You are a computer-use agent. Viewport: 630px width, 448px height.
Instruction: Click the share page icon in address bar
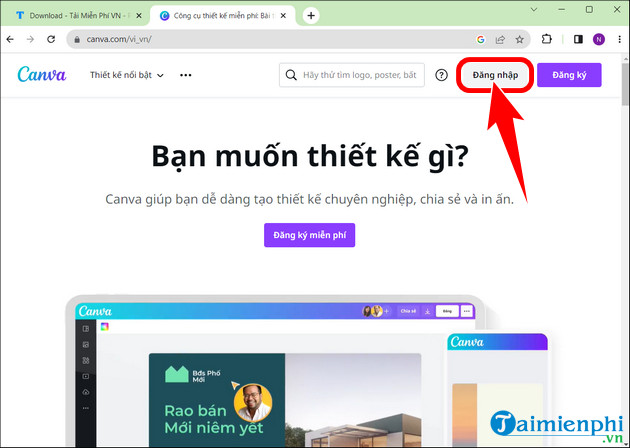point(500,39)
